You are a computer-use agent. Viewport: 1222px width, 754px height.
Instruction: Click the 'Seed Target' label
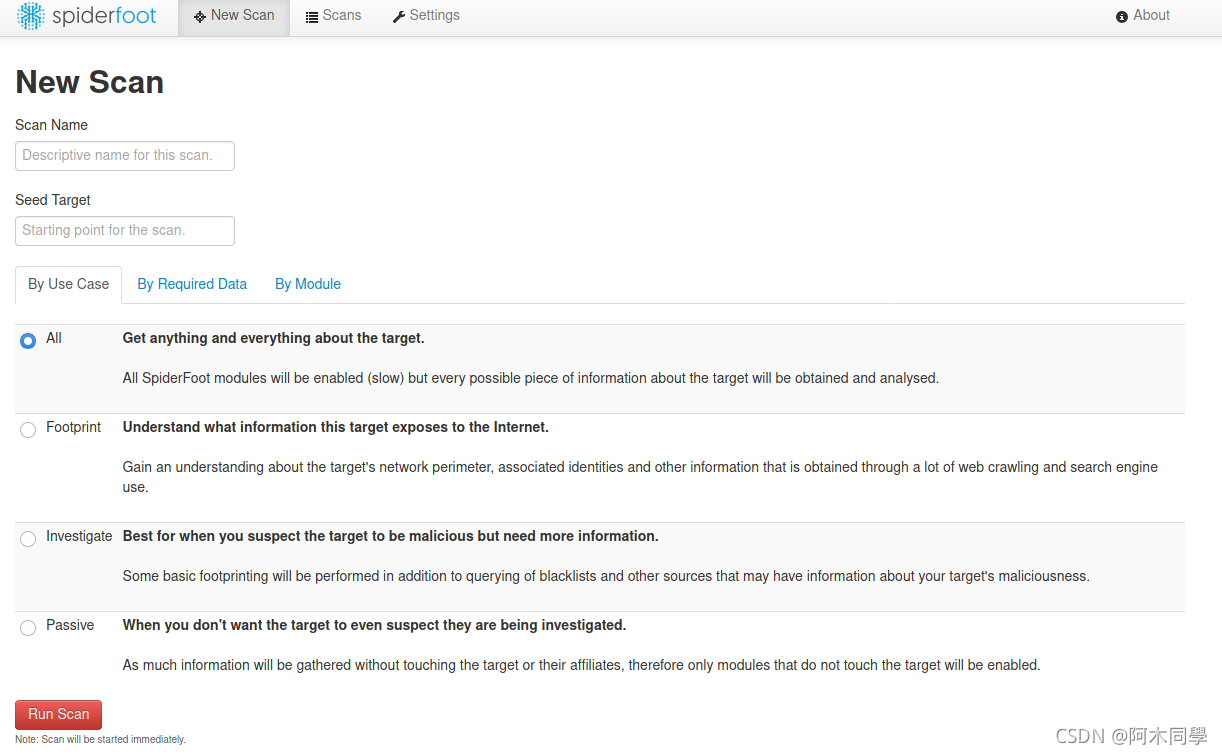tap(53, 200)
